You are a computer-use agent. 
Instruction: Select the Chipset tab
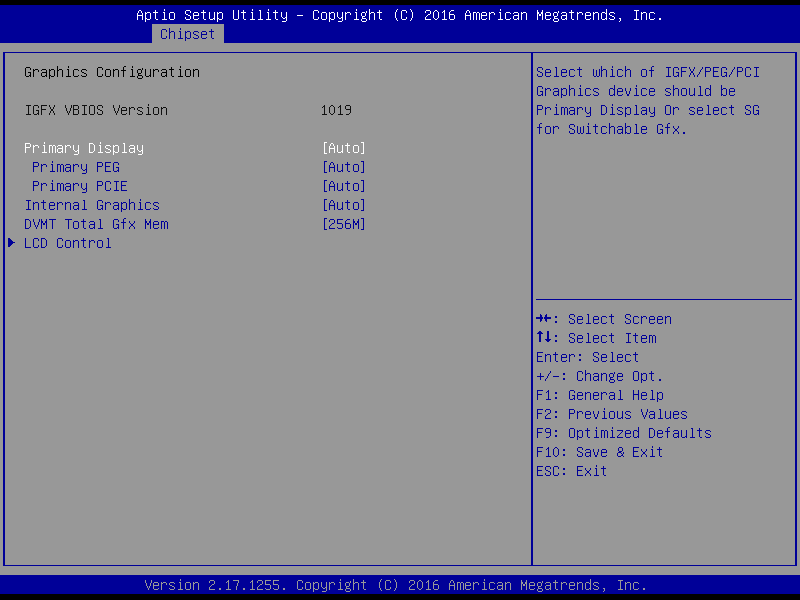[187, 34]
